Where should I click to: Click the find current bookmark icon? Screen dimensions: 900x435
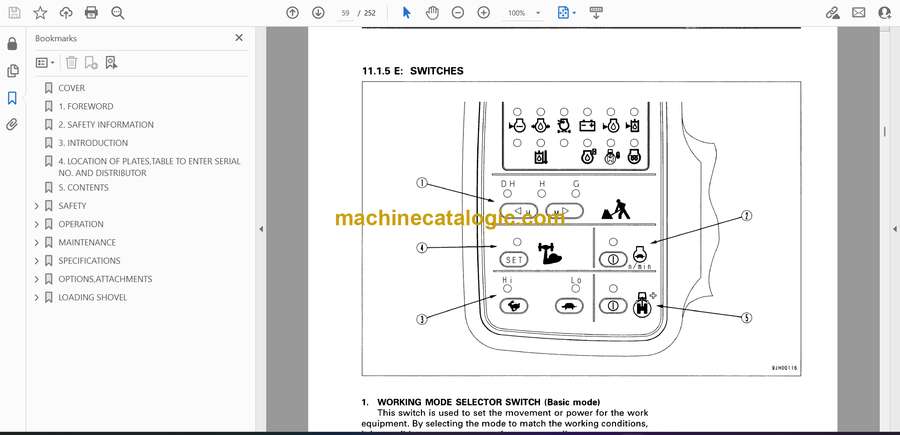pos(111,63)
